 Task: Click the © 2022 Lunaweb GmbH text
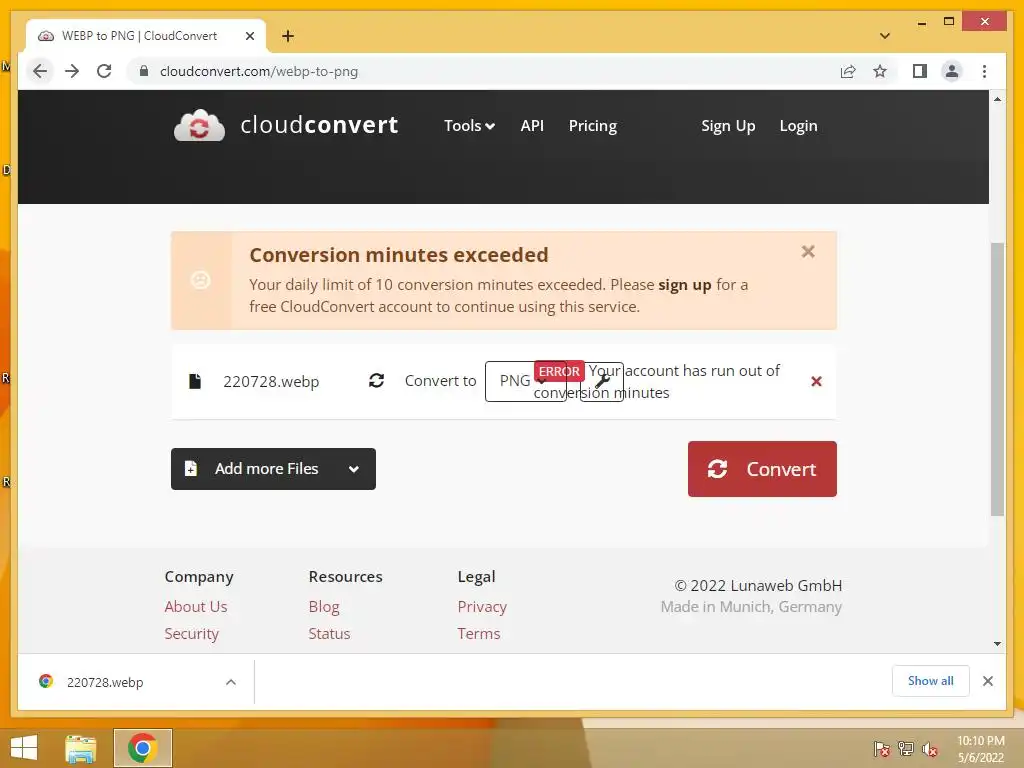point(758,585)
